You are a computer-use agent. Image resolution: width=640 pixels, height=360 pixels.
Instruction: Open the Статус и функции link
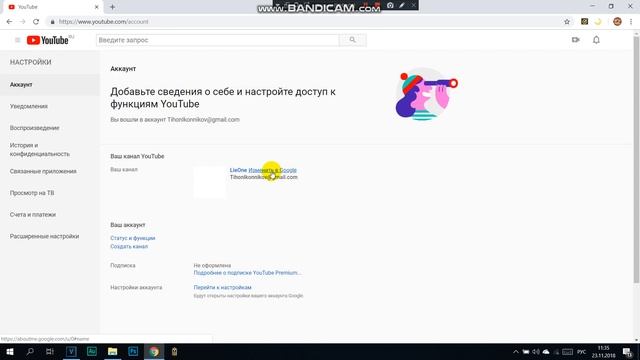pos(133,238)
